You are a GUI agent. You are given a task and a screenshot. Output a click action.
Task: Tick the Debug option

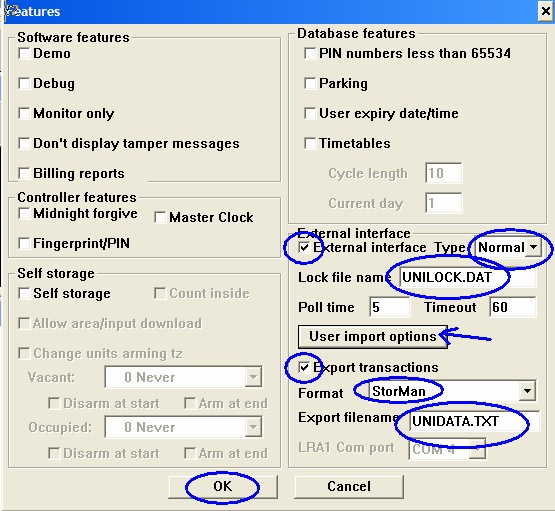(x=24, y=84)
